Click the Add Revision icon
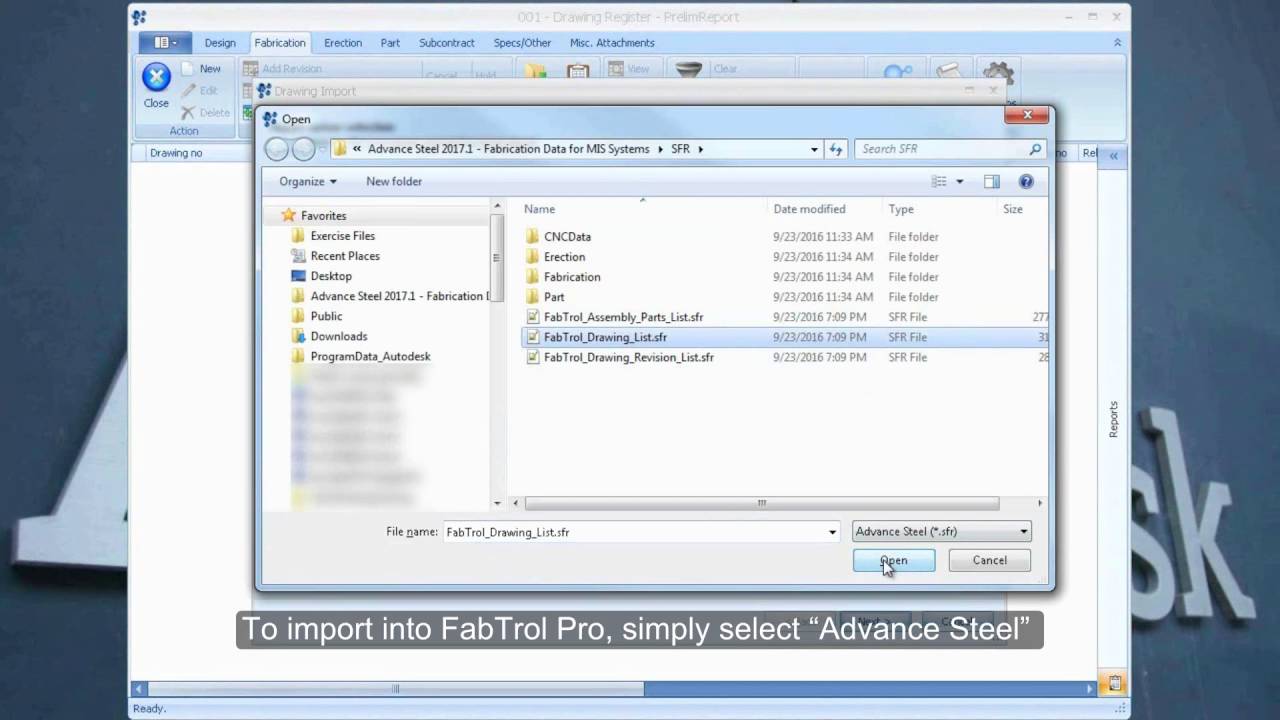 point(249,68)
